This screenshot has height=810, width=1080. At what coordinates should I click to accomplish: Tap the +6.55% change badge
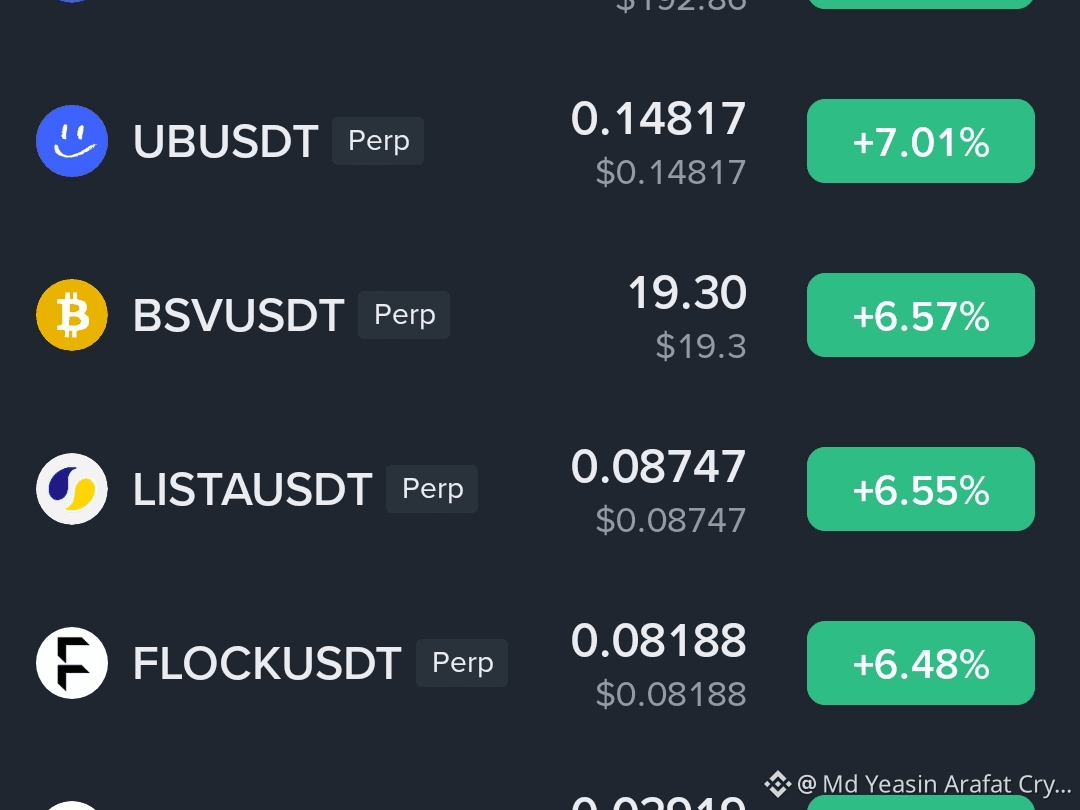(x=921, y=489)
